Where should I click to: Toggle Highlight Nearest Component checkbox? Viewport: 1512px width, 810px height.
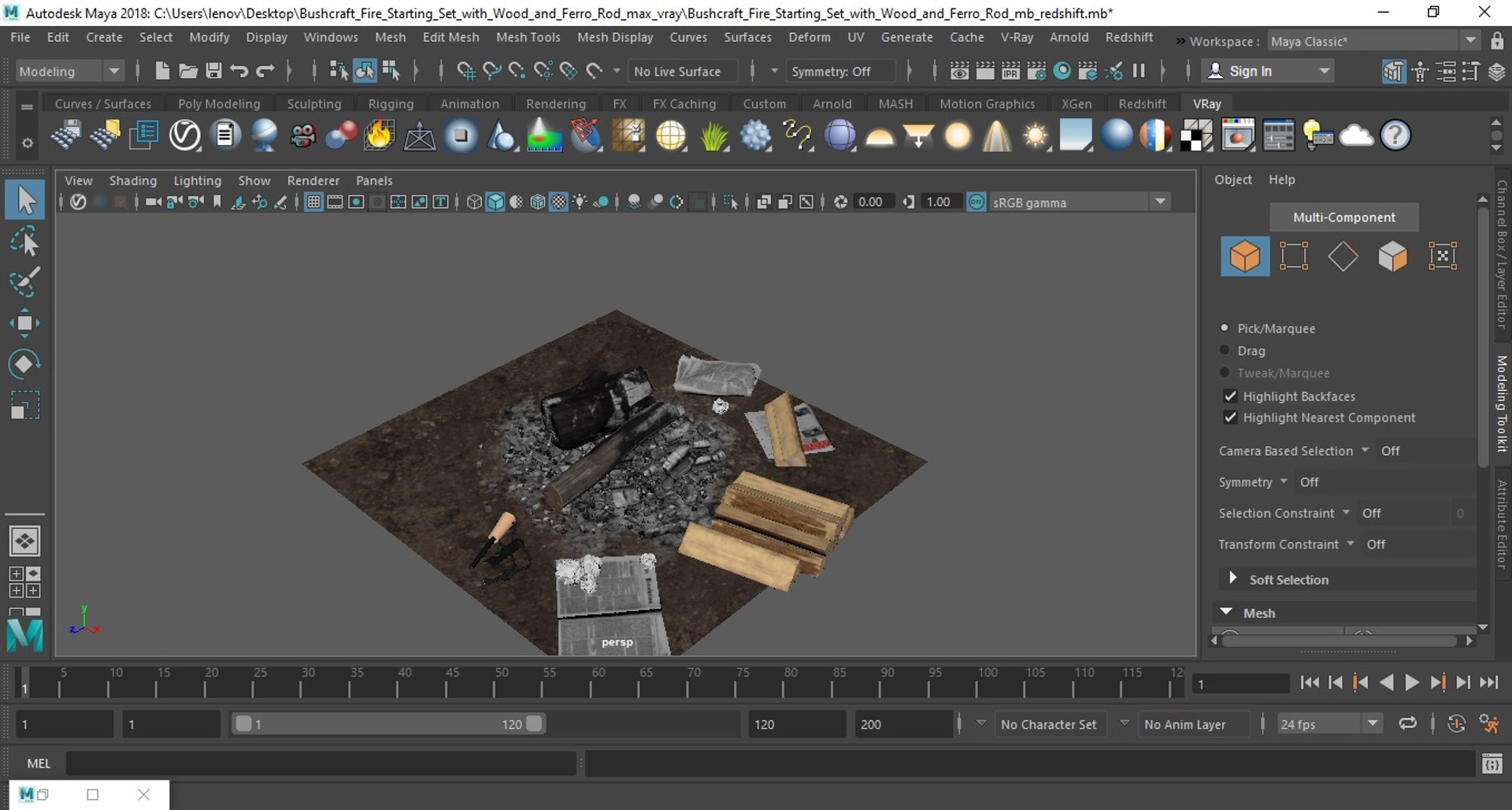(x=1230, y=417)
